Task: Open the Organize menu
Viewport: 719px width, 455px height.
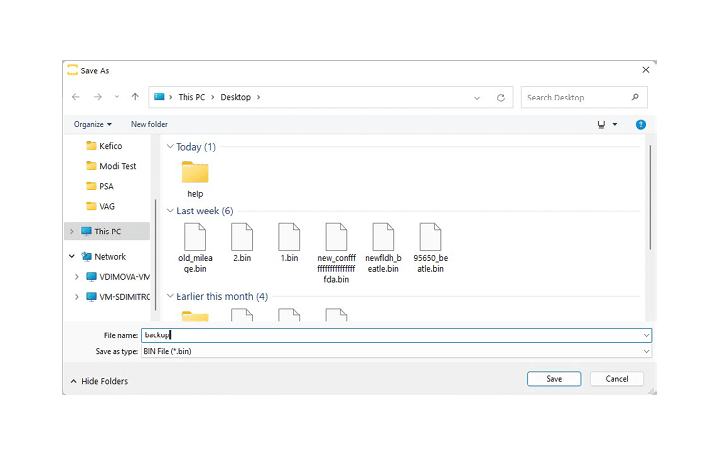Action: pos(92,125)
